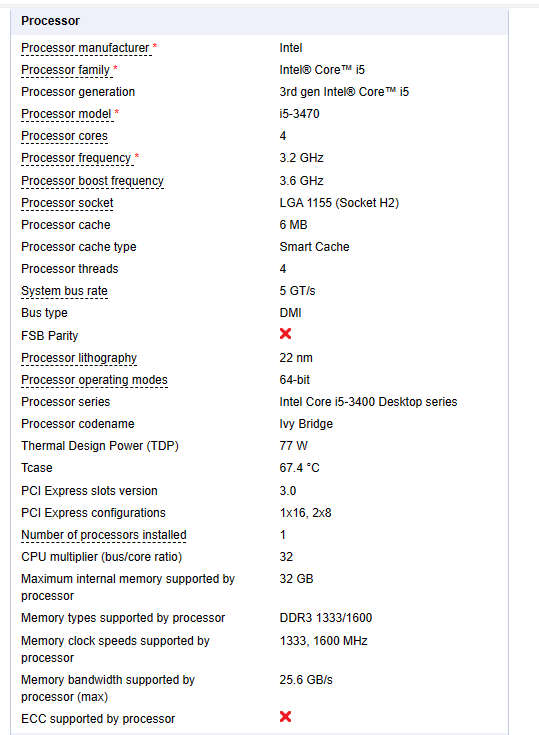
Task: Click the Intel Core i5-3400 Desktop series text
Action: (x=368, y=402)
